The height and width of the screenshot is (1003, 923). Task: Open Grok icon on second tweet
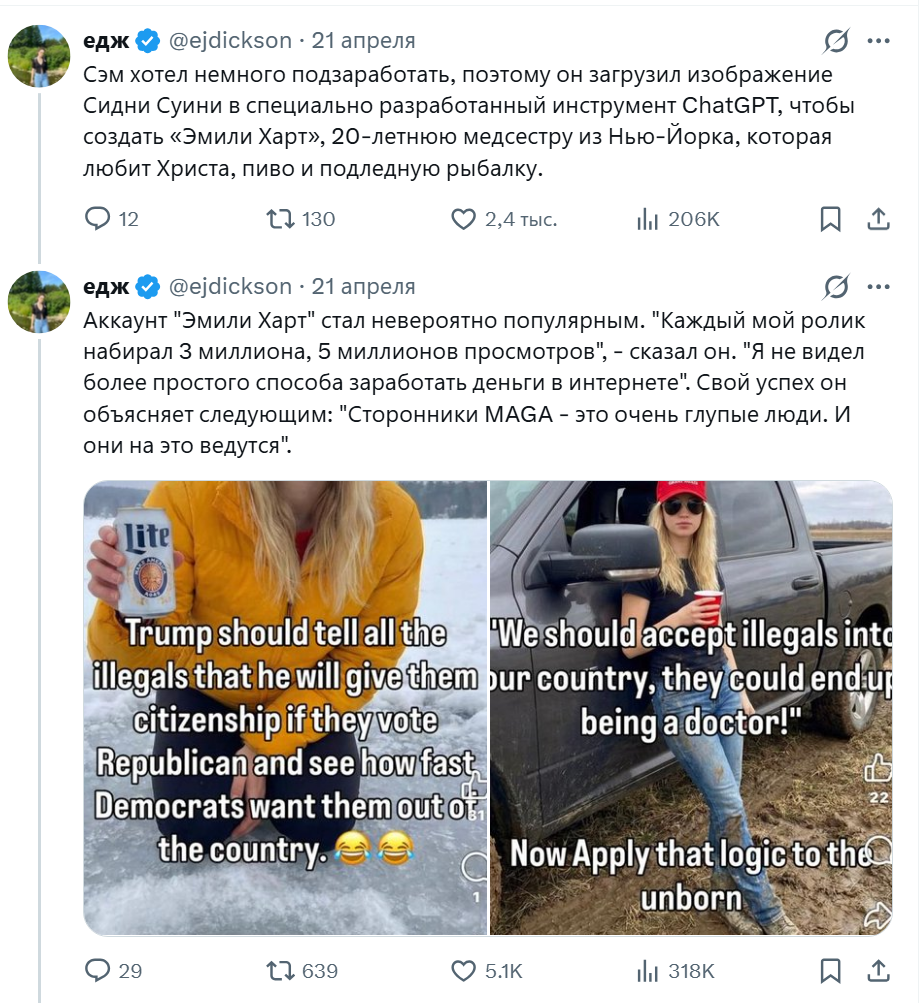click(836, 287)
